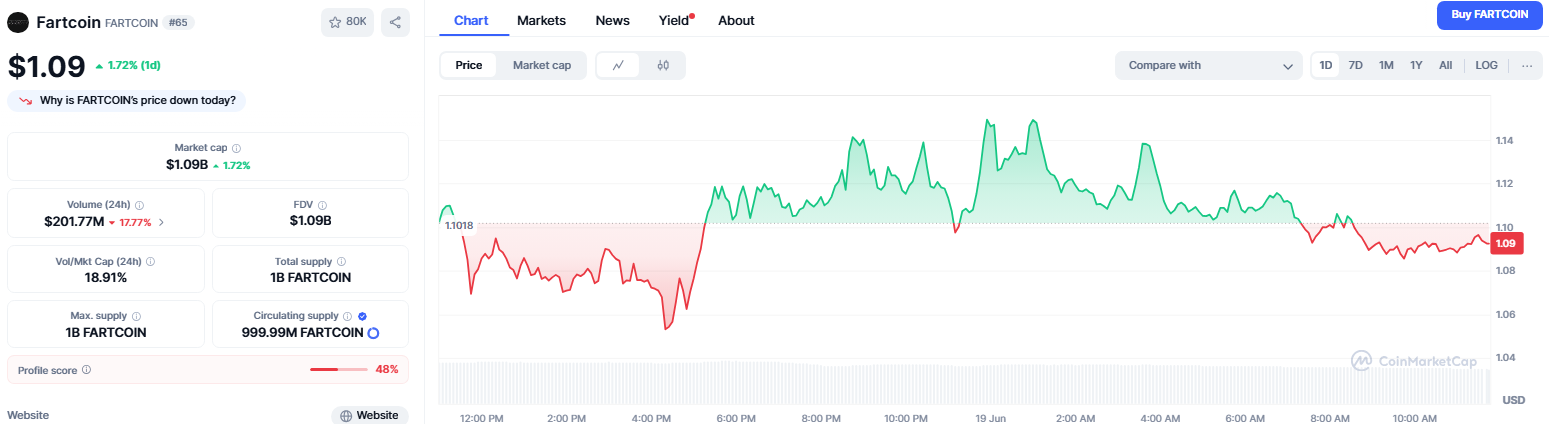Click the Website link button
This screenshot has height=424, width=1549.
pos(370,415)
